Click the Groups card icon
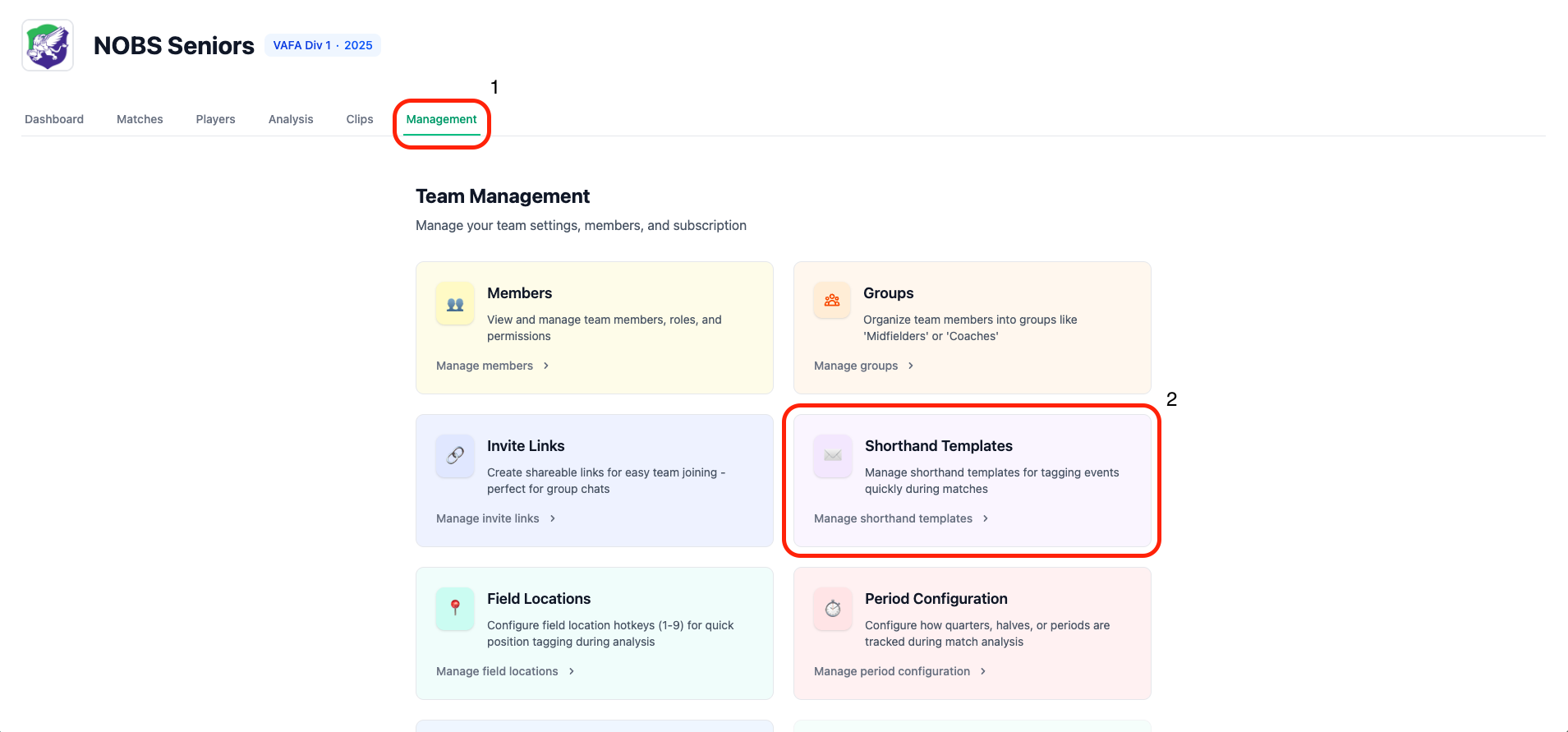Image resolution: width=1568 pixels, height=732 pixels. pyautogui.click(x=832, y=301)
